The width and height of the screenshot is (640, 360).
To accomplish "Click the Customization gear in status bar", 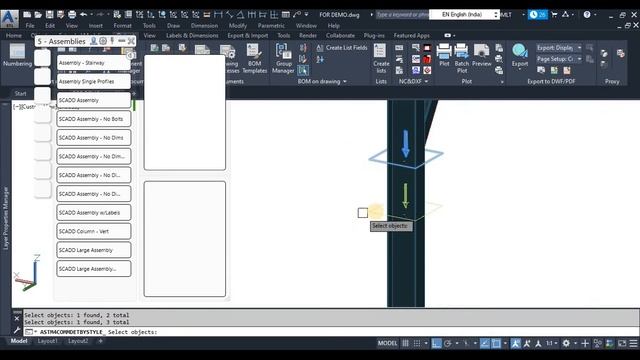I will point(566,343).
